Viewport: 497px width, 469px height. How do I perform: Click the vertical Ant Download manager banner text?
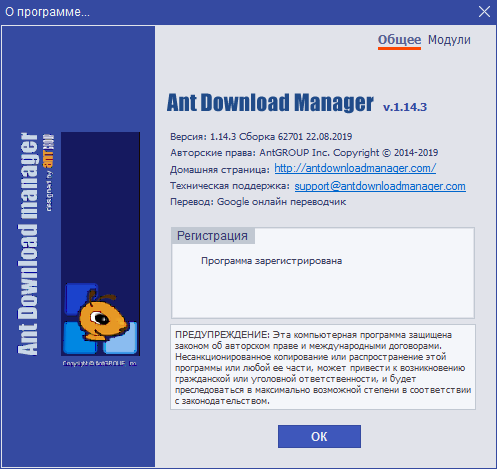click(28, 244)
